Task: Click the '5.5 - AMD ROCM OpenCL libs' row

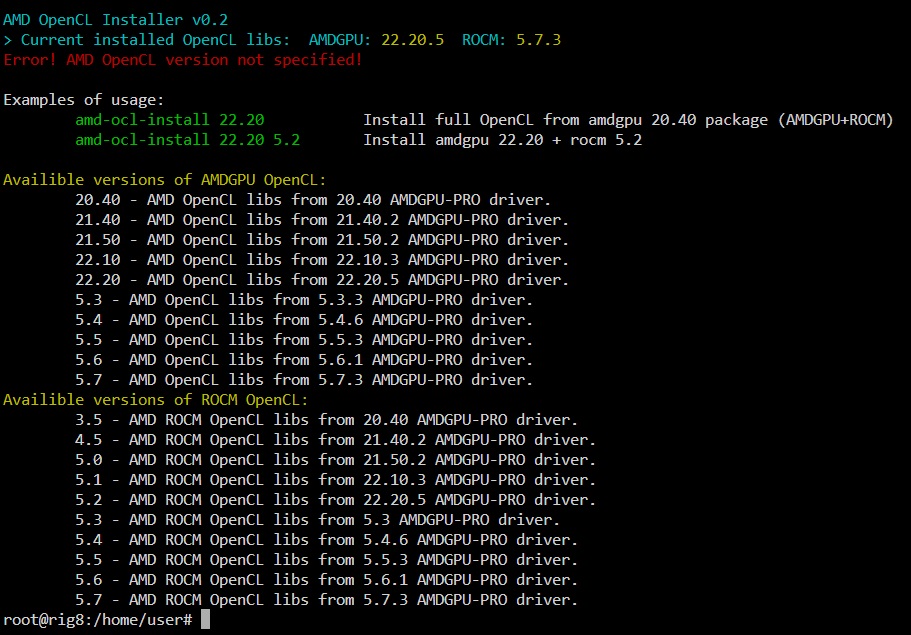Action: point(327,559)
